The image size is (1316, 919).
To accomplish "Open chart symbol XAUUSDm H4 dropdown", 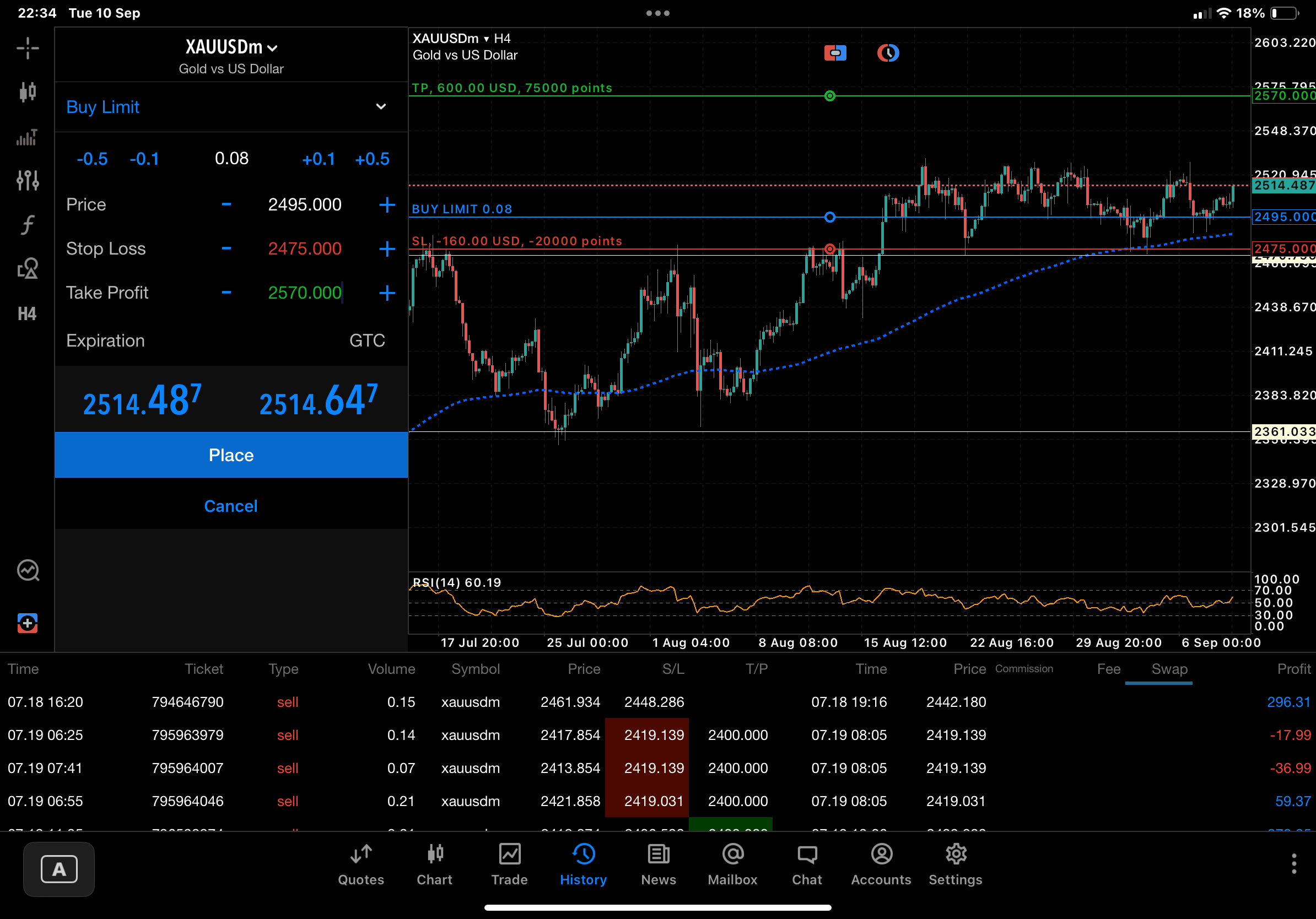I will 461,39.
